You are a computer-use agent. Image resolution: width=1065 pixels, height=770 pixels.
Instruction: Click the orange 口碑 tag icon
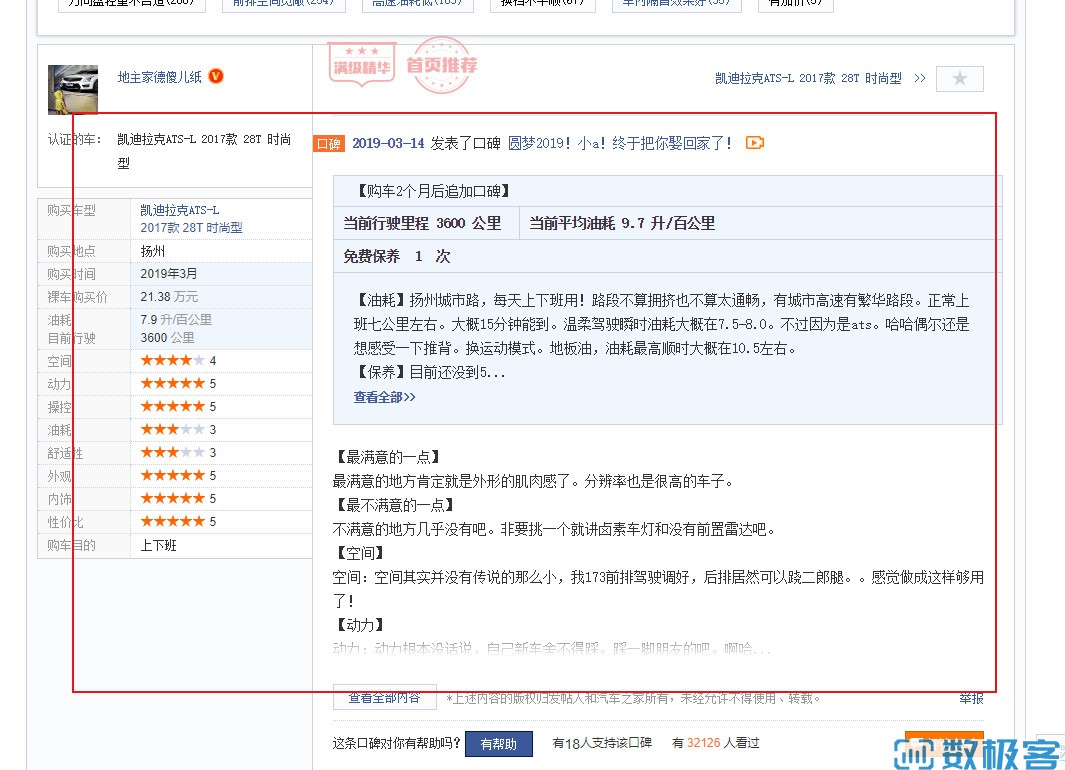[x=329, y=144]
